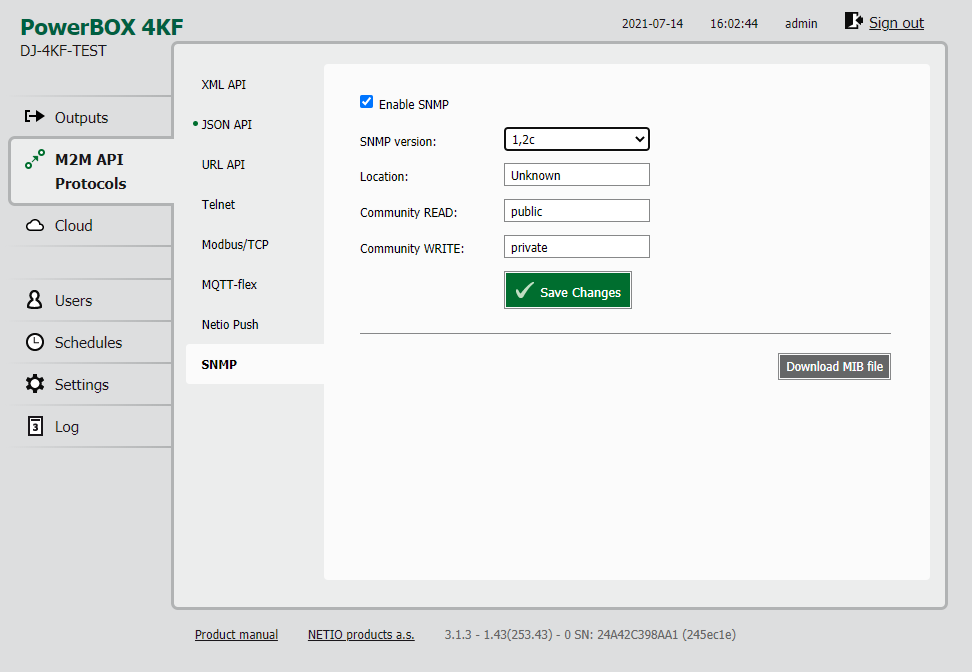The height and width of the screenshot is (672, 972).
Task: Click into the Location text field
Action: [x=577, y=175]
